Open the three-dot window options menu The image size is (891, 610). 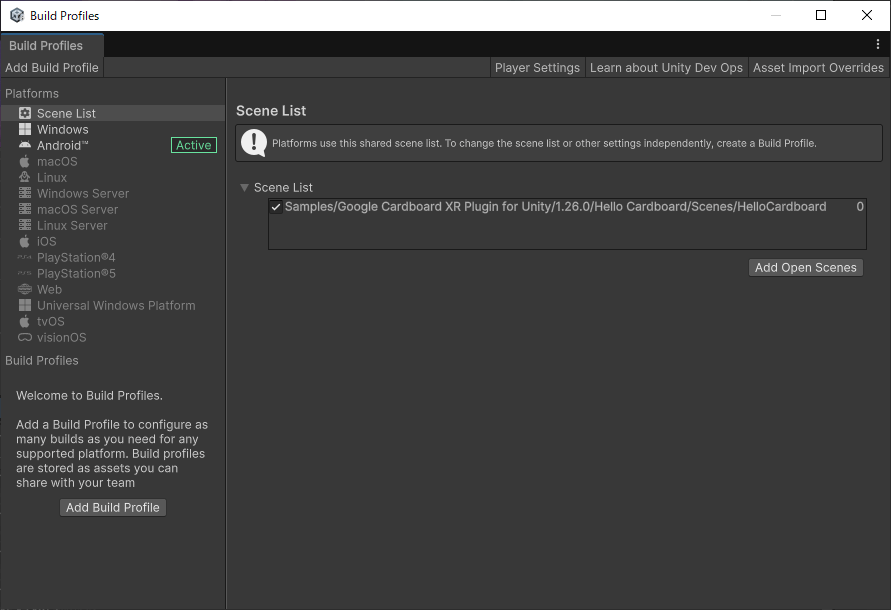pyautogui.click(x=878, y=44)
